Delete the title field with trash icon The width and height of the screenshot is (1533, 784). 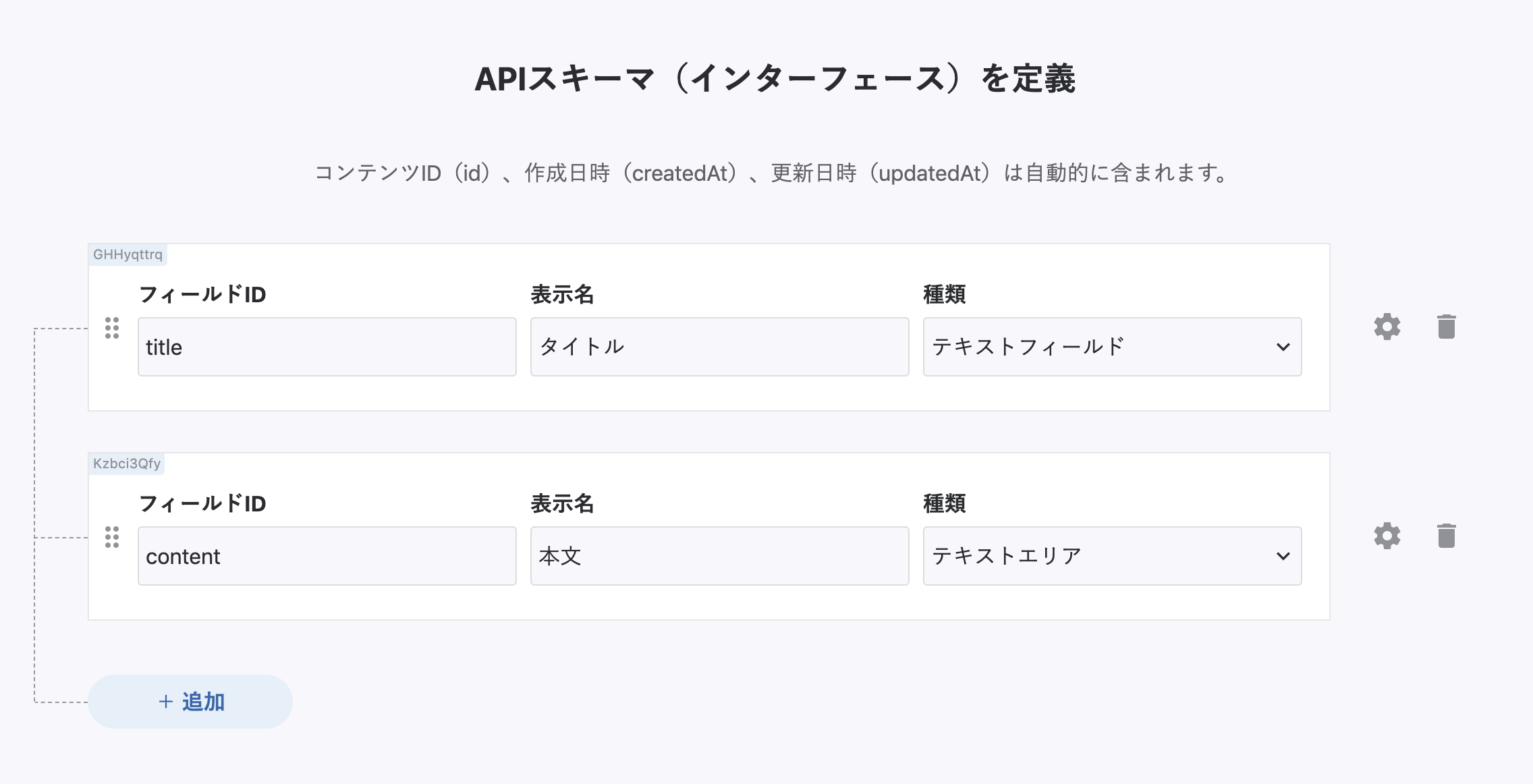[1446, 327]
